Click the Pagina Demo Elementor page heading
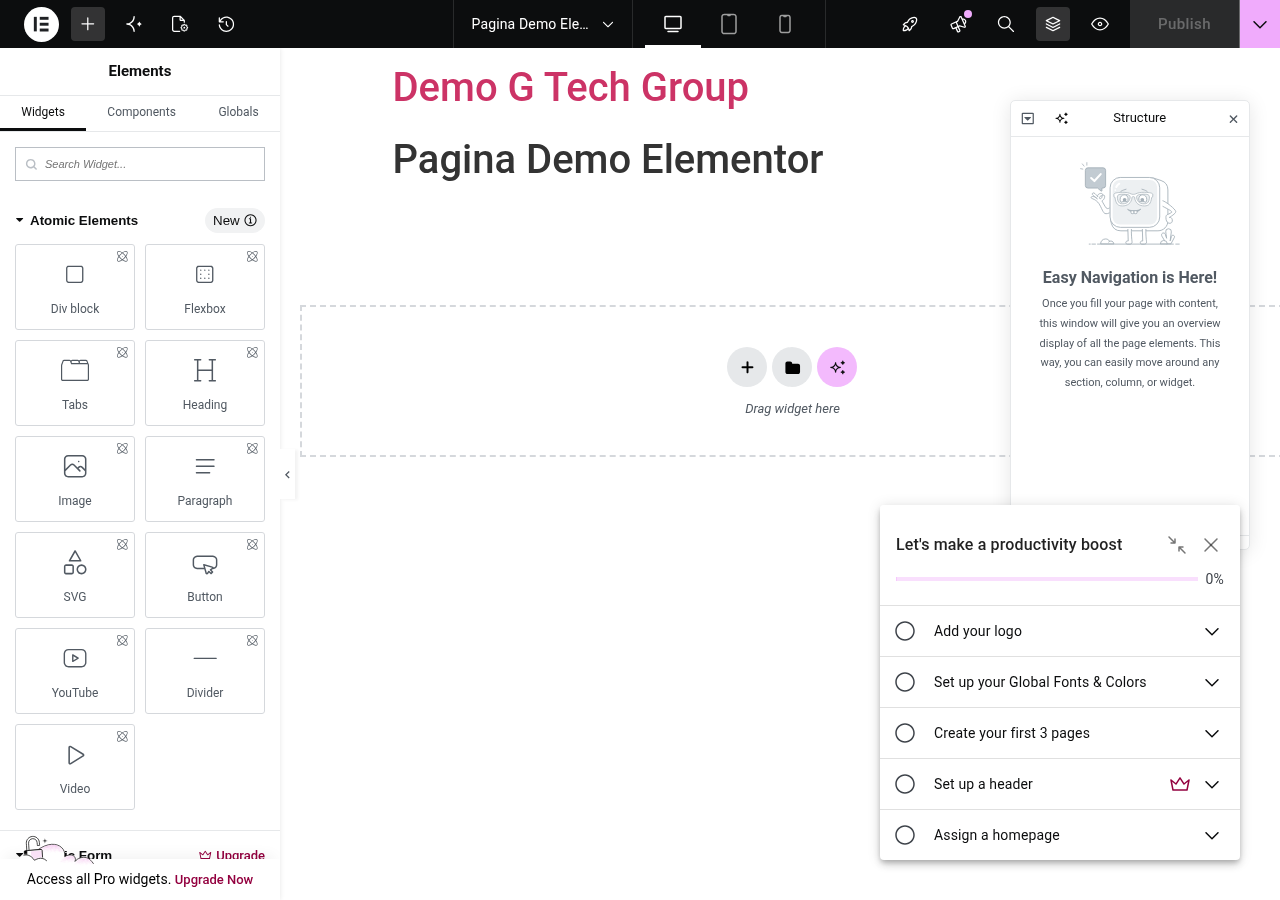 point(608,159)
